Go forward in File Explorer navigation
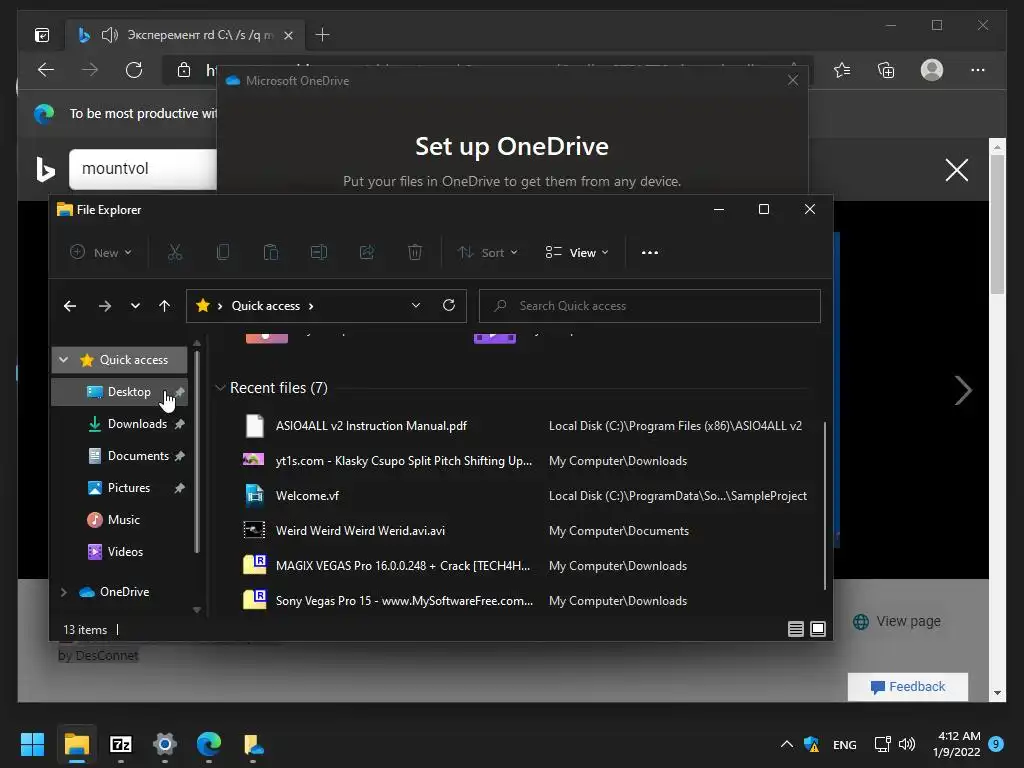 point(104,306)
